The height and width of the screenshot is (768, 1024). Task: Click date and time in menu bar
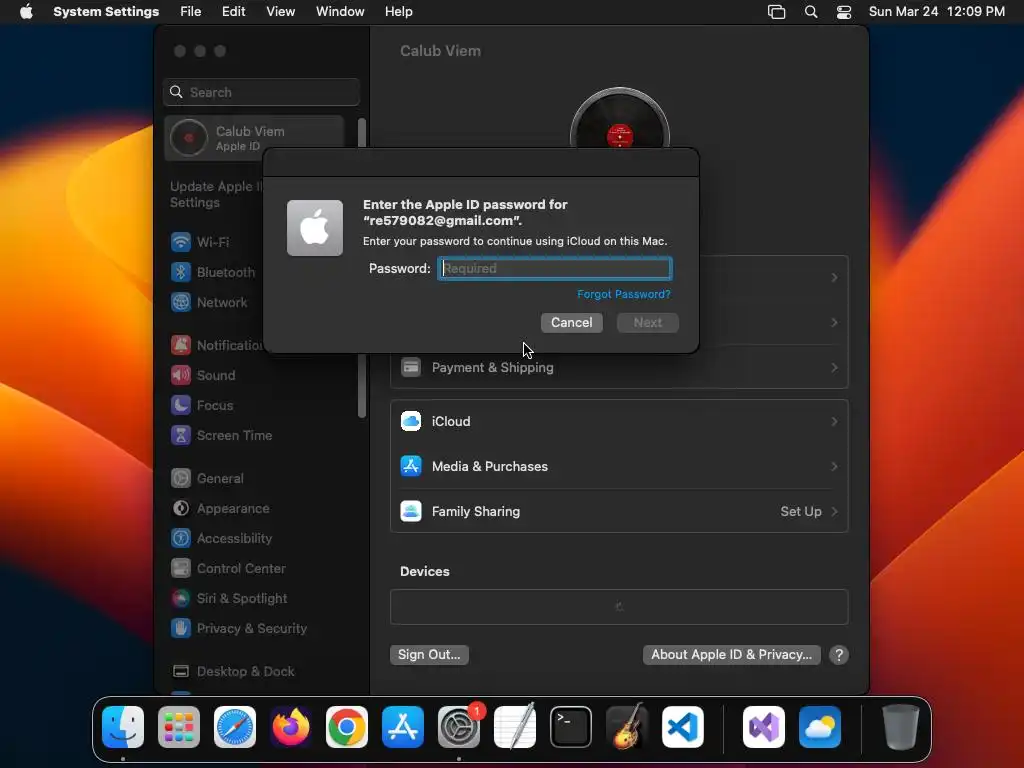[x=936, y=12]
